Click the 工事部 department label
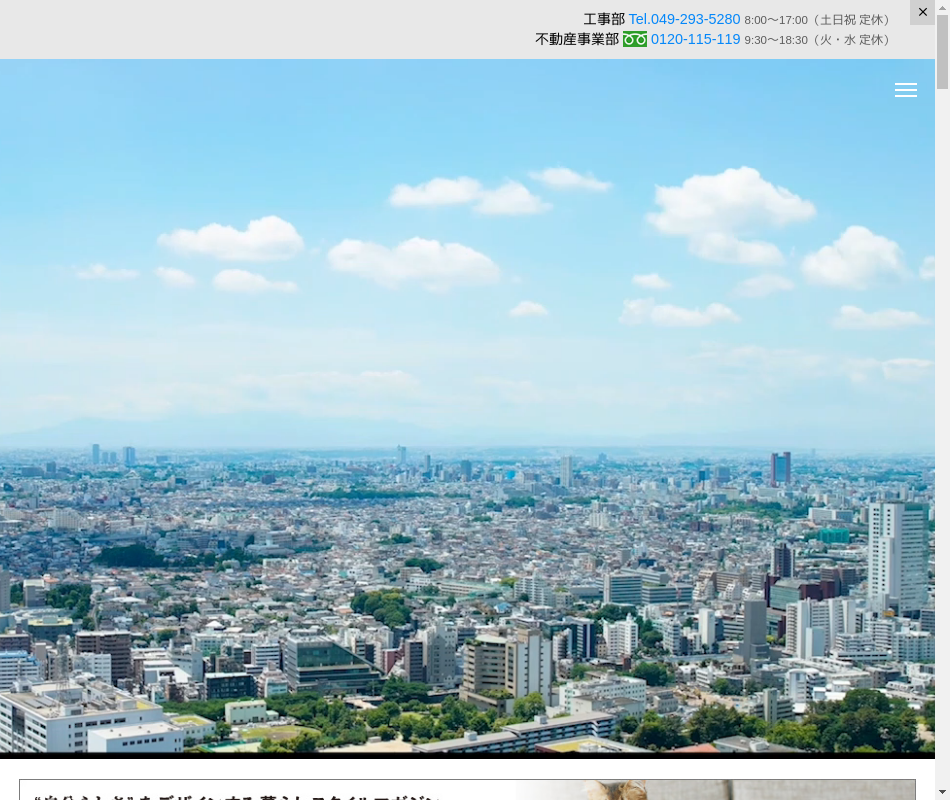Viewport: 950px width, 800px height. 603,19
